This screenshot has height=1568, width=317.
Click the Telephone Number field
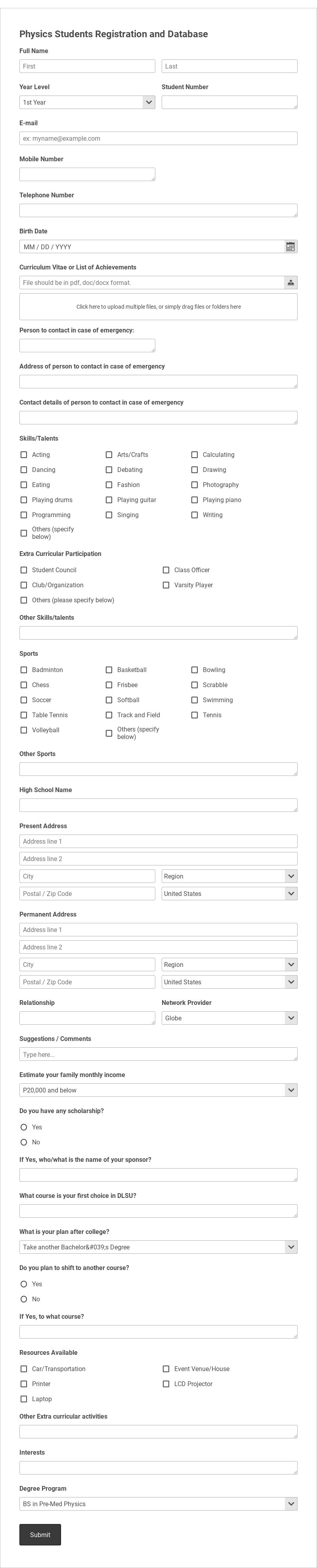coord(158,210)
